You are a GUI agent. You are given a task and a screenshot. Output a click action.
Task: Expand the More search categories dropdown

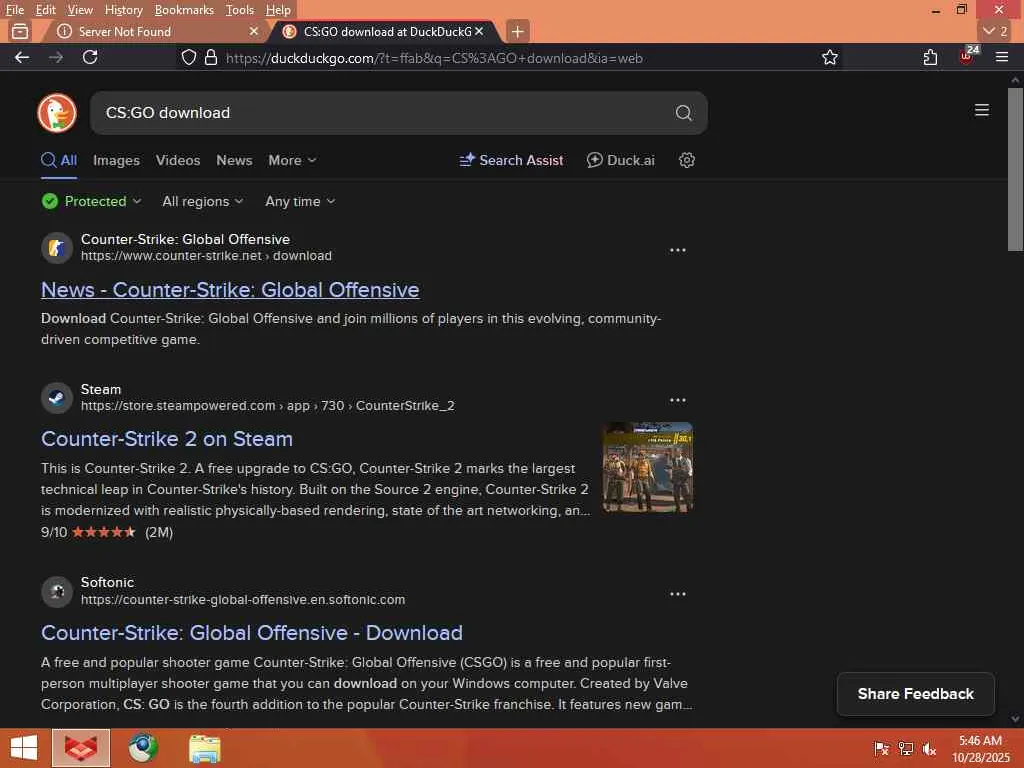[x=292, y=160]
